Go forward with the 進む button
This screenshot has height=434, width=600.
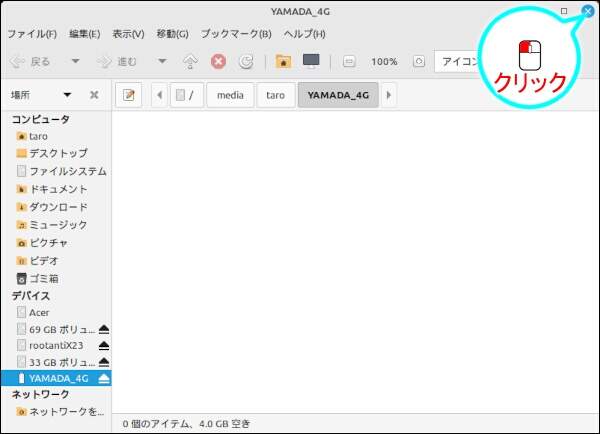coord(117,62)
